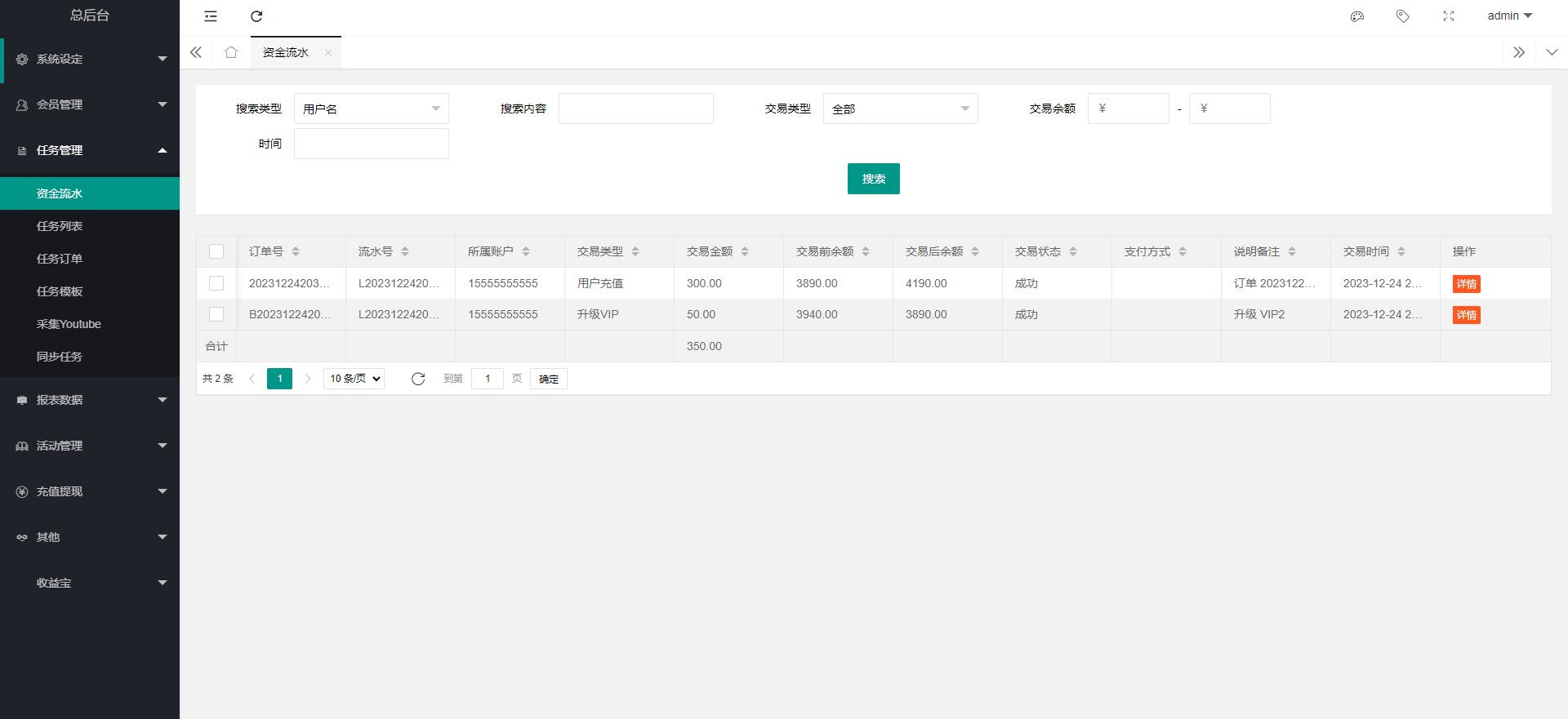This screenshot has width=1568, height=719.
Task: Focus the 时间 date input field
Action: (372, 144)
